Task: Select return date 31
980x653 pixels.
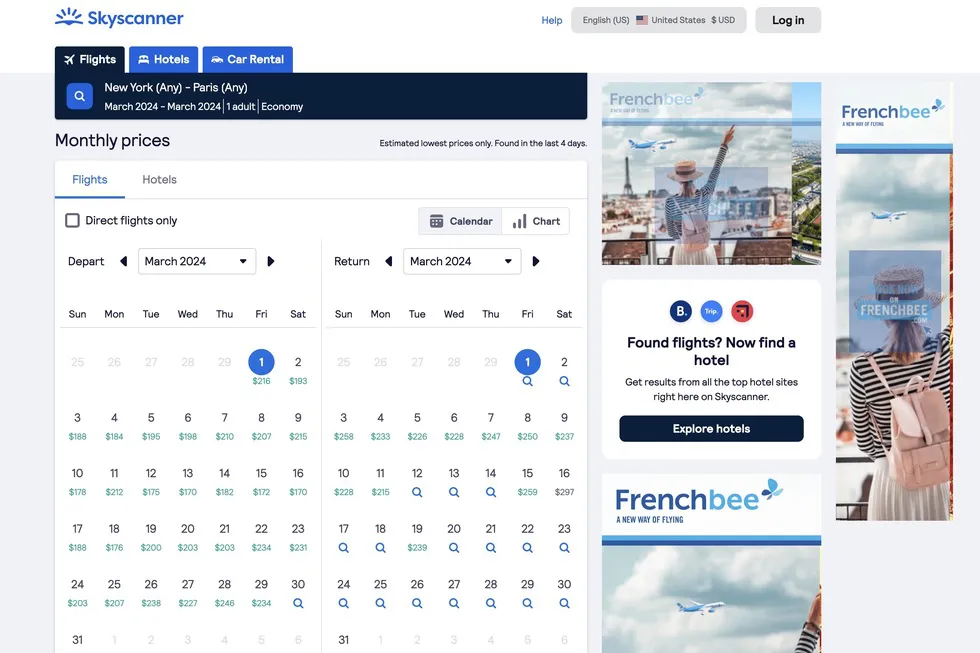Action: (343, 640)
